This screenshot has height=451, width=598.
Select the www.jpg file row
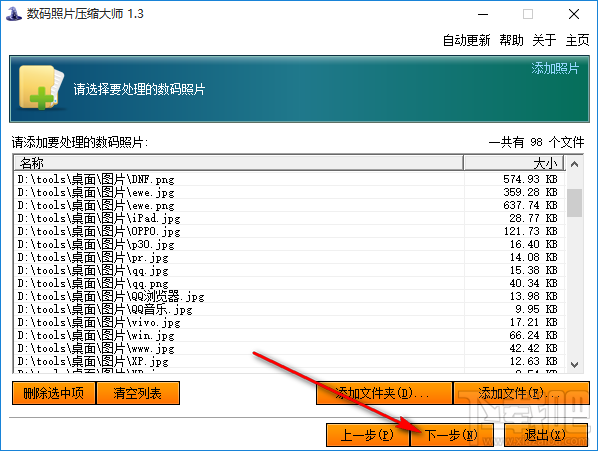pyautogui.click(x=290, y=348)
